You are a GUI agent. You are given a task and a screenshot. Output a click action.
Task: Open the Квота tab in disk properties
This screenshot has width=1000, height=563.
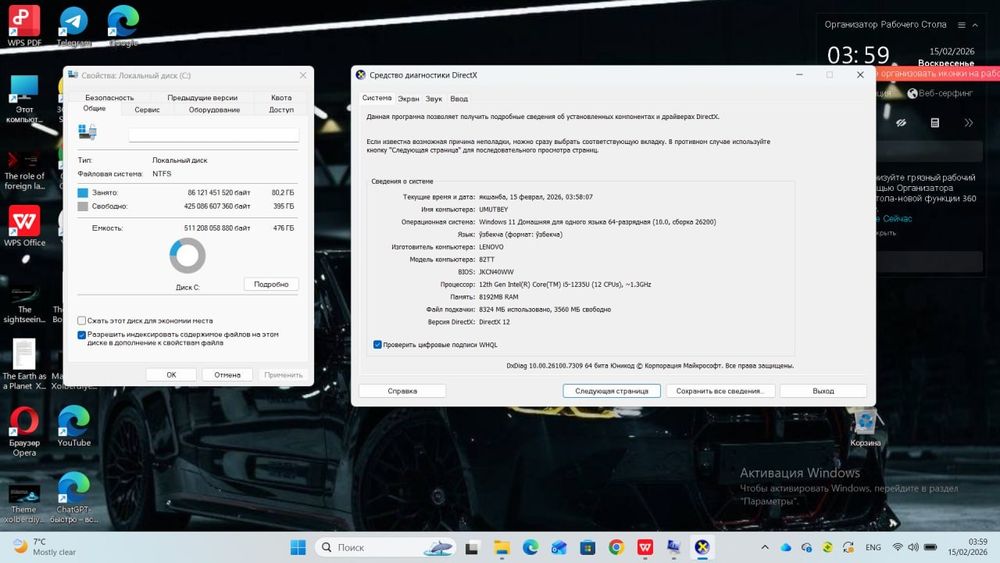coord(281,98)
